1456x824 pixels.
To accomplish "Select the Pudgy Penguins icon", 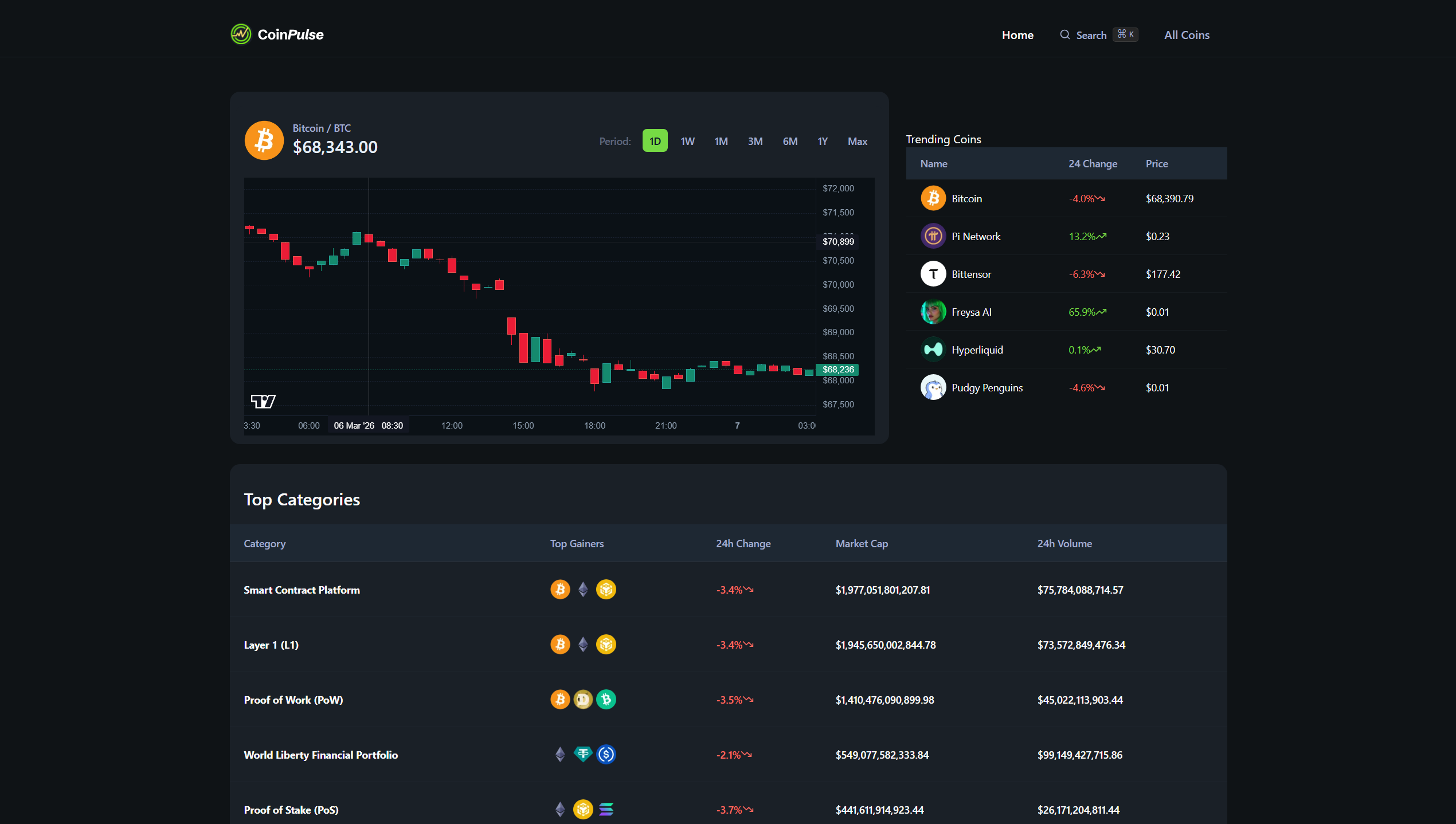I will (933, 387).
